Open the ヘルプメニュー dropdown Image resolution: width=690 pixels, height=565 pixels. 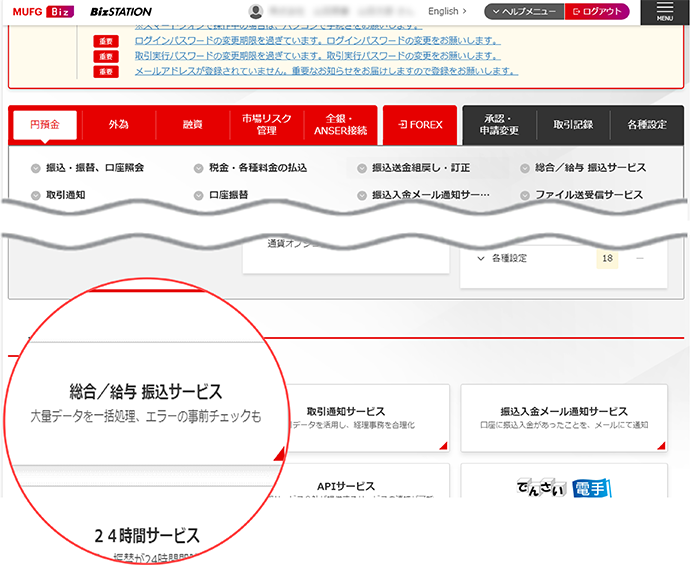coord(523,12)
